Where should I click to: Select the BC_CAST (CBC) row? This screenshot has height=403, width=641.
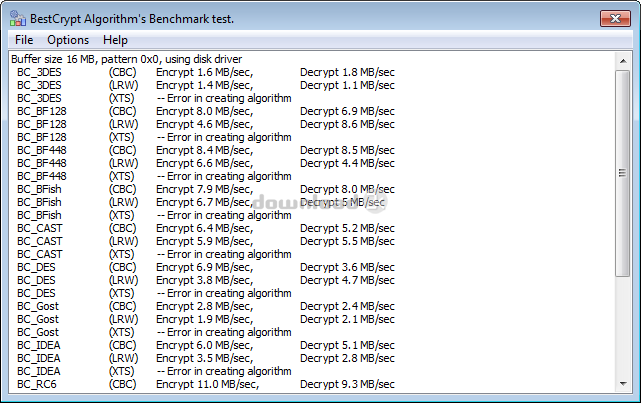coord(206,228)
